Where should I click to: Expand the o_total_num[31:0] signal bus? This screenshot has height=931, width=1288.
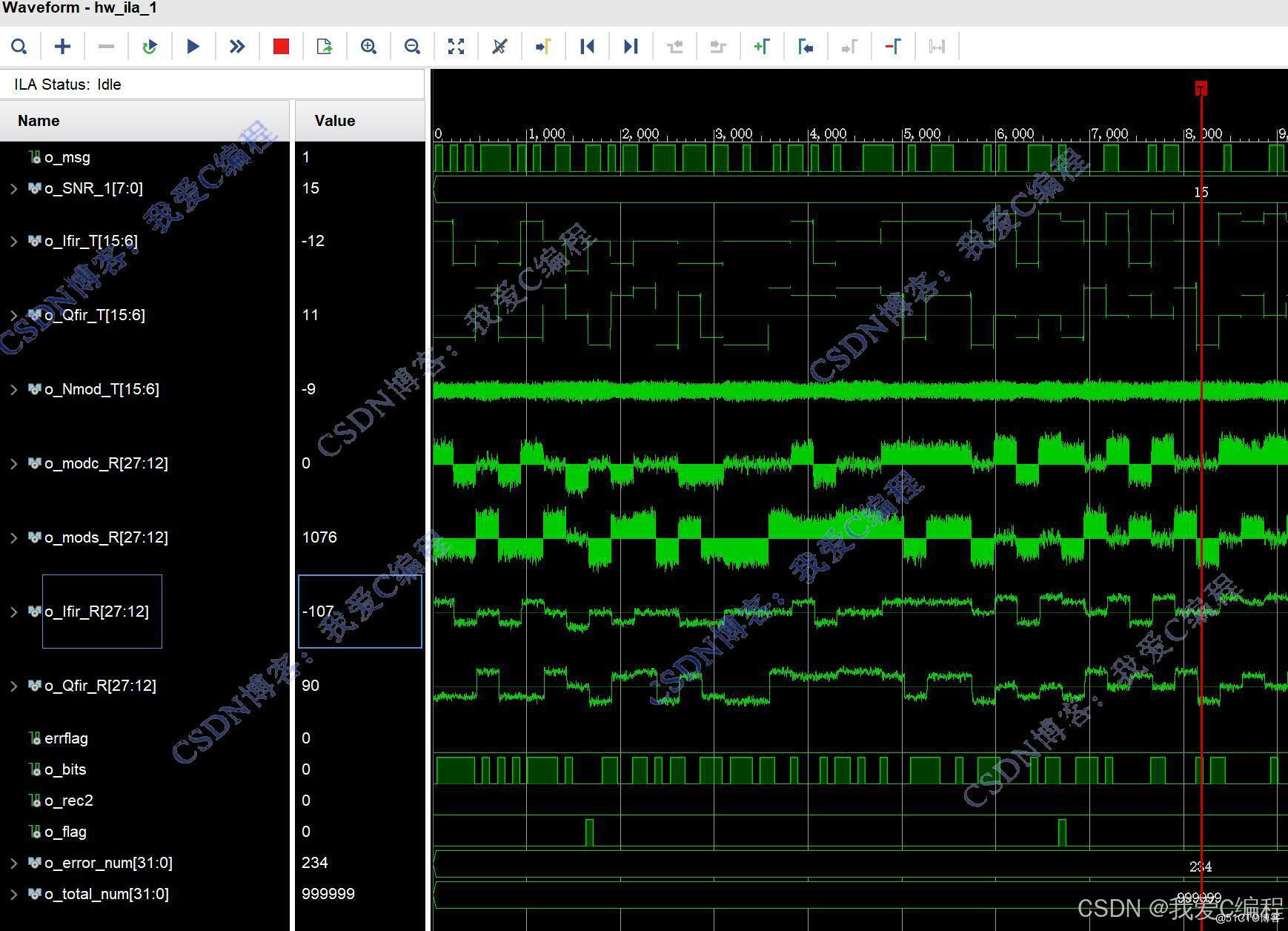13,894
